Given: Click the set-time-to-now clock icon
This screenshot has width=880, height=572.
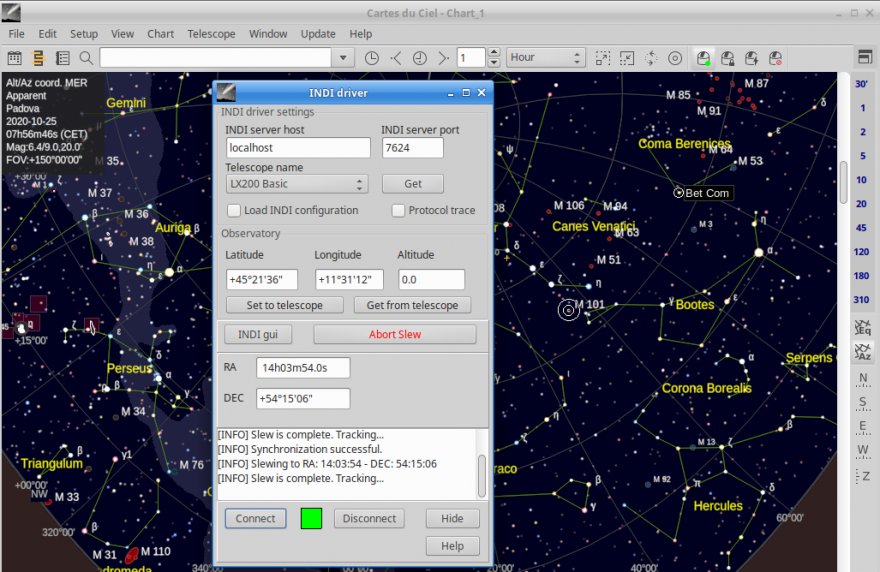Looking at the screenshot, I should tap(372, 58).
